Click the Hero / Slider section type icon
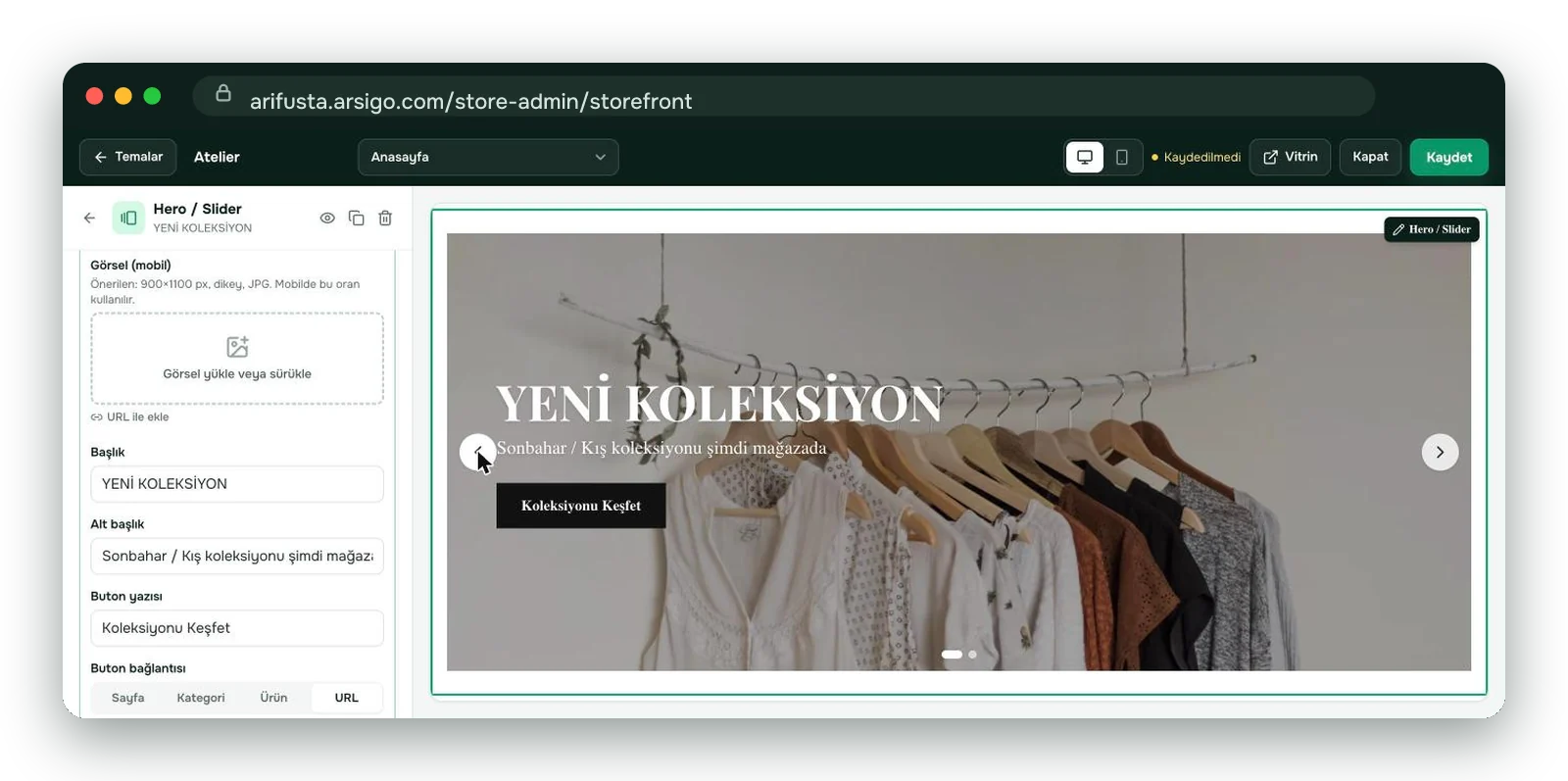1568x781 pixels. point(128,218)
